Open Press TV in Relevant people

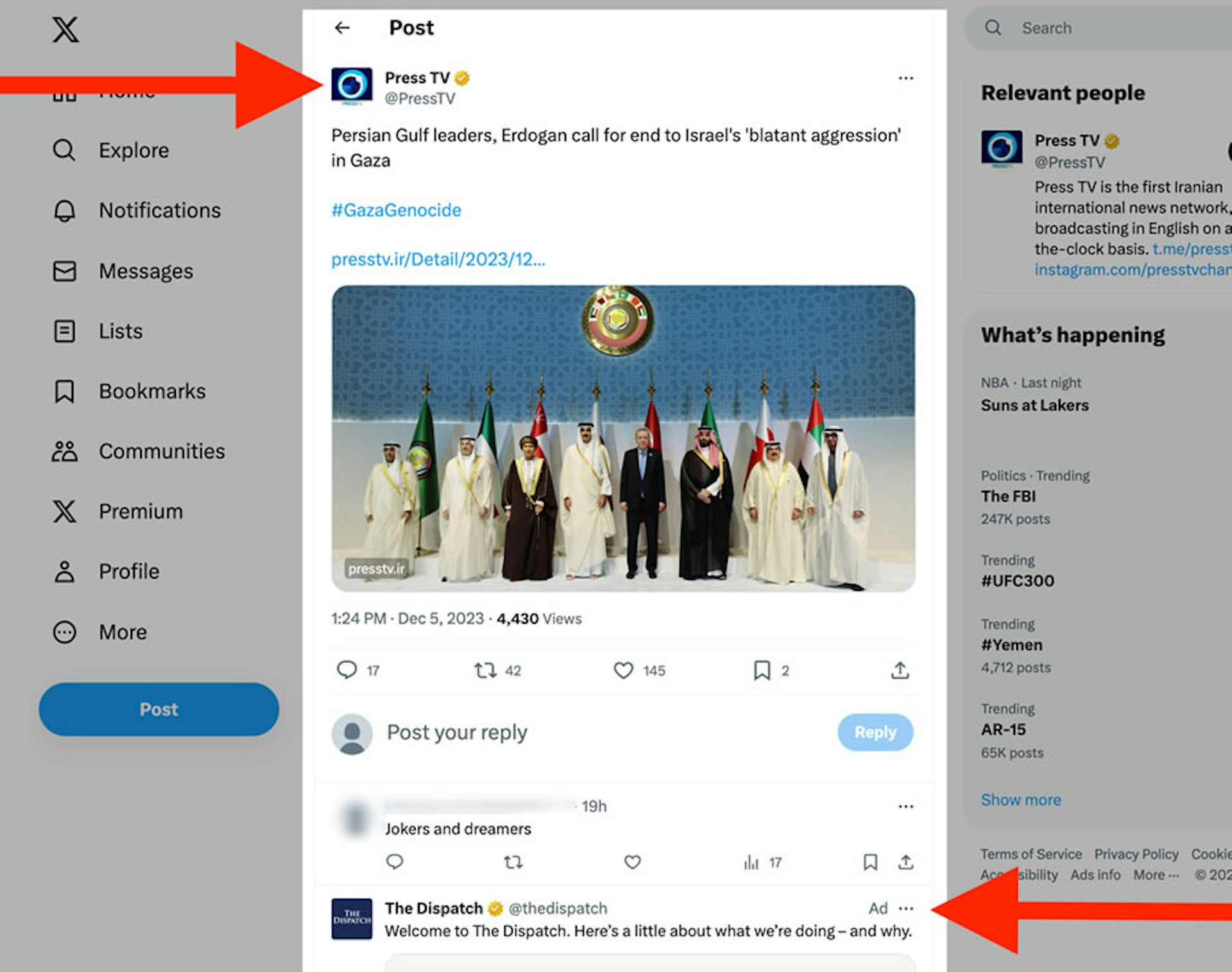(x=1066, y=141)
